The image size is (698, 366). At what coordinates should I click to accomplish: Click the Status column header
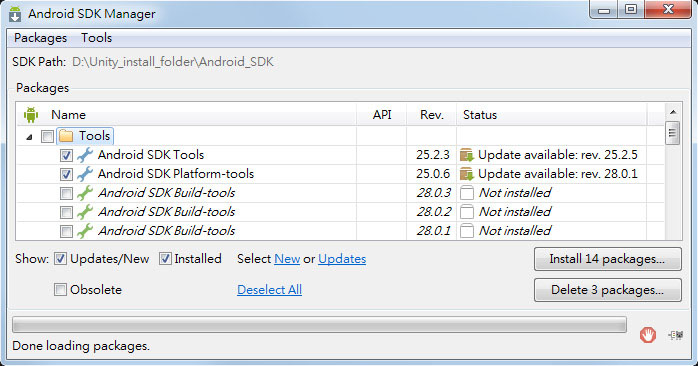coord(551,115)
